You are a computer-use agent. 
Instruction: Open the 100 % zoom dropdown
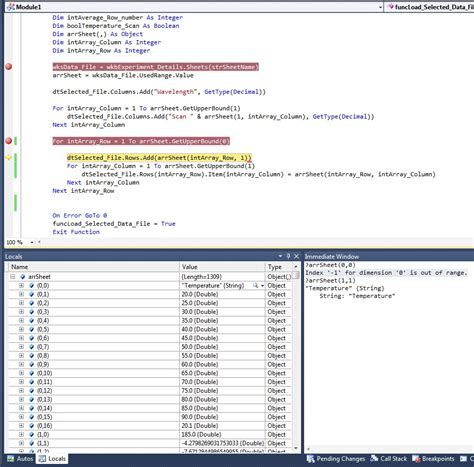point(32,242)
